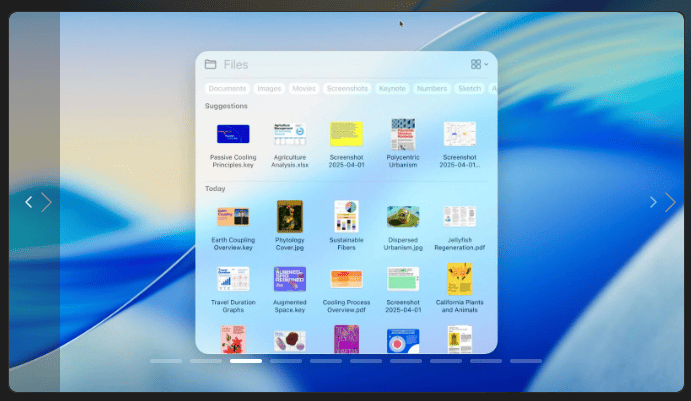Open the grid view options dropdown

pyautogui.click(x=479, y=64)
